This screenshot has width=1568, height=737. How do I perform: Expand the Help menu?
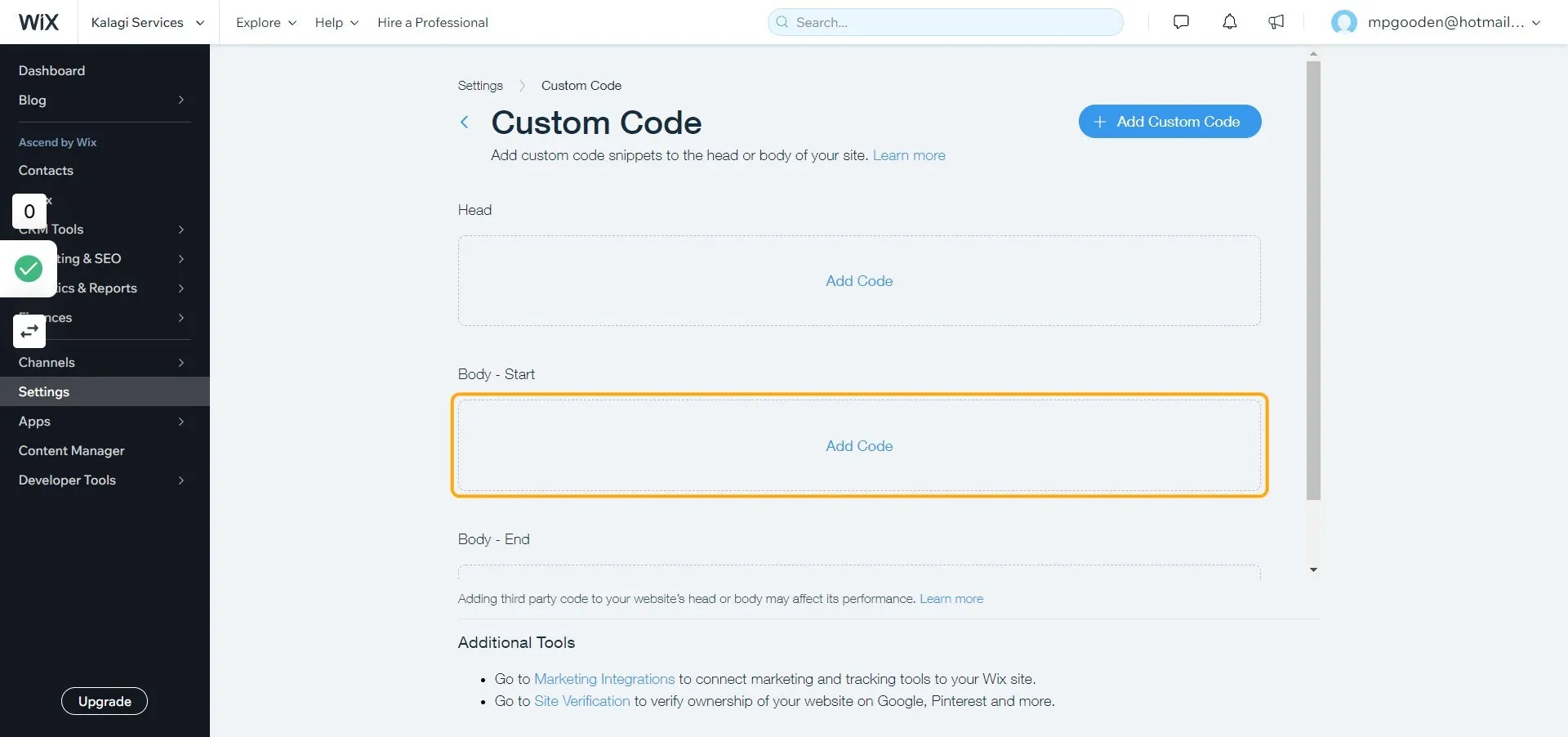point(336,22)
